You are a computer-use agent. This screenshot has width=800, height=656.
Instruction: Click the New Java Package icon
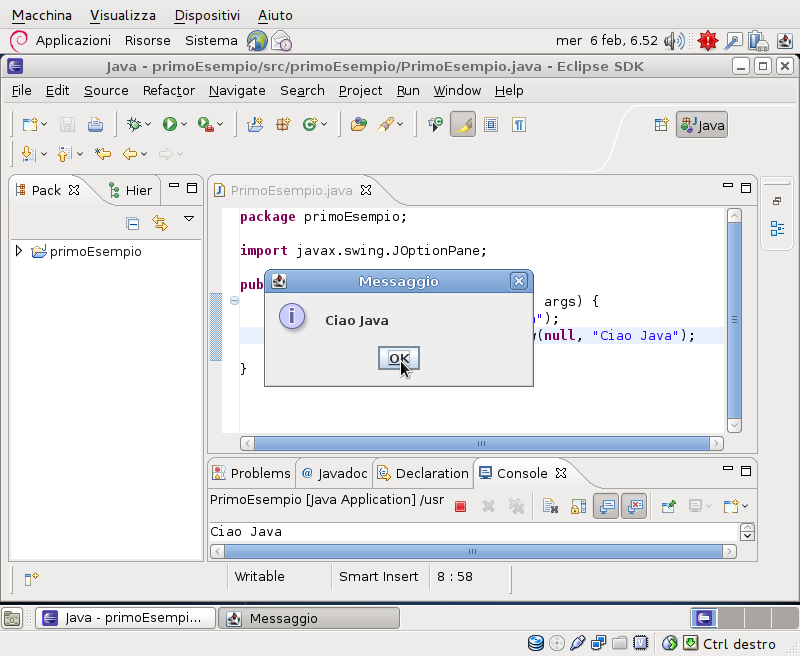(283, 124)
